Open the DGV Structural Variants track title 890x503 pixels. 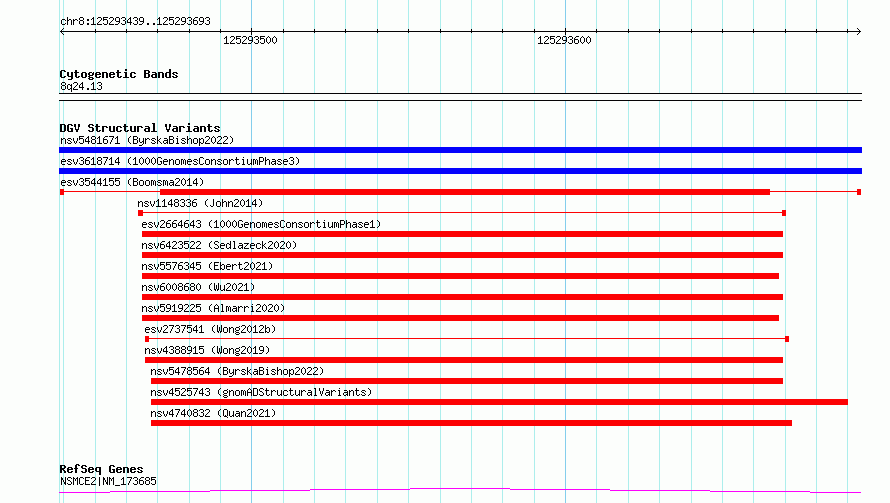[140, 128]
